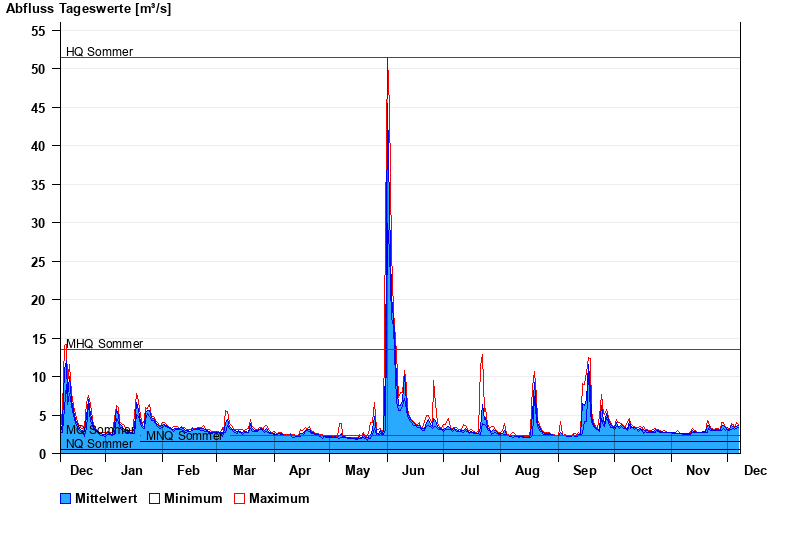Click the Abfluss Tageswerte chart title
Image resolution: width=800 pixels, height=550 pixels.
pyautogui.click(x=88, y=9)
